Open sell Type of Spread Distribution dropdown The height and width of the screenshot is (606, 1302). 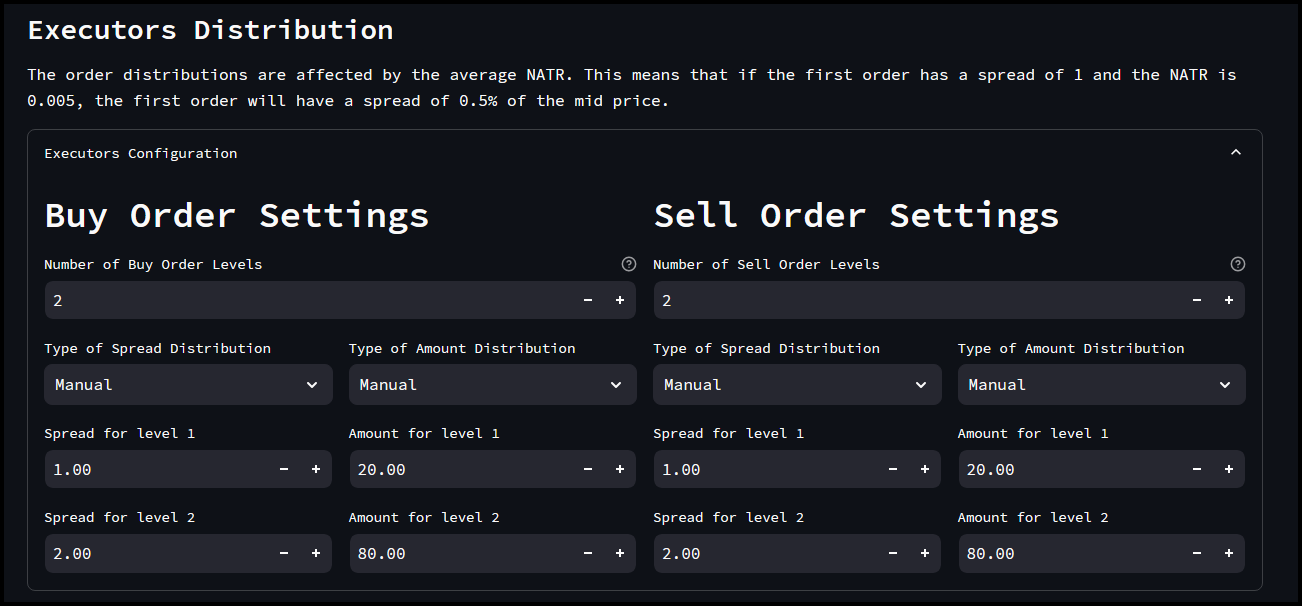(x=797, y=385)
